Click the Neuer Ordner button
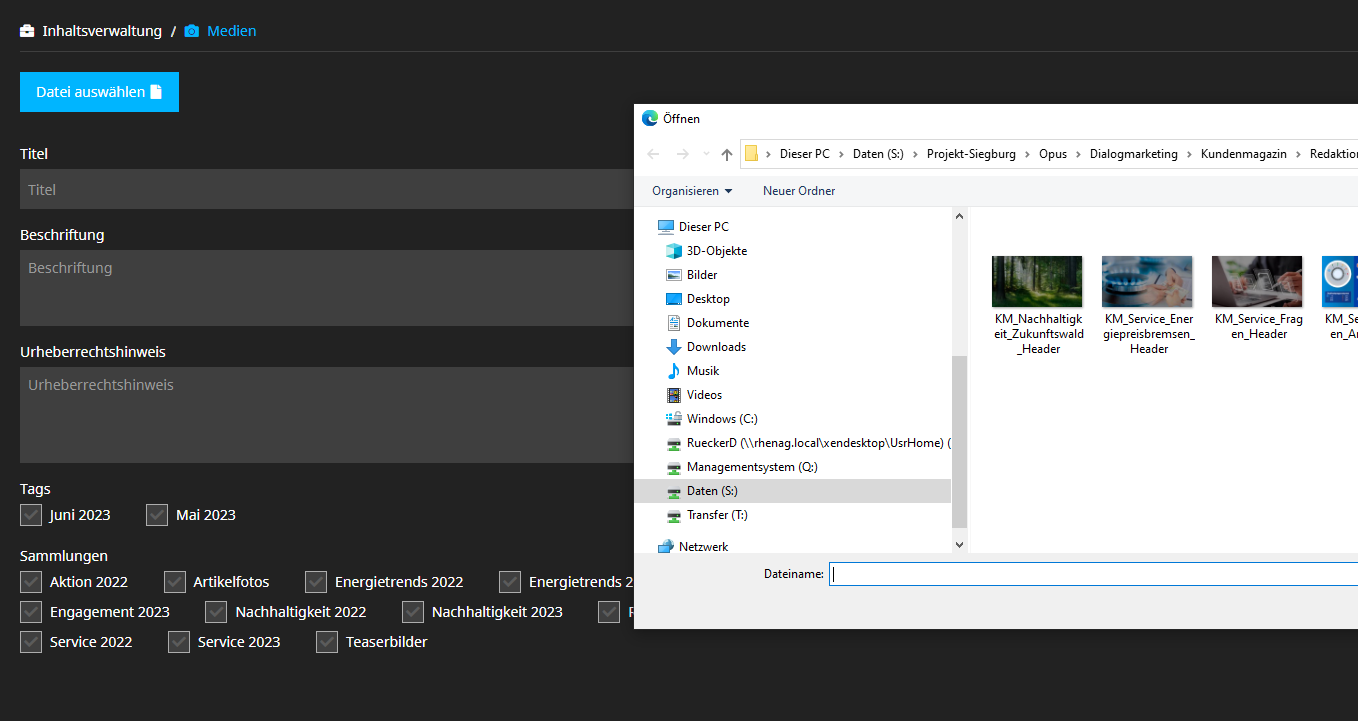This screenshot has width=1358, height=721. [799, 191]
